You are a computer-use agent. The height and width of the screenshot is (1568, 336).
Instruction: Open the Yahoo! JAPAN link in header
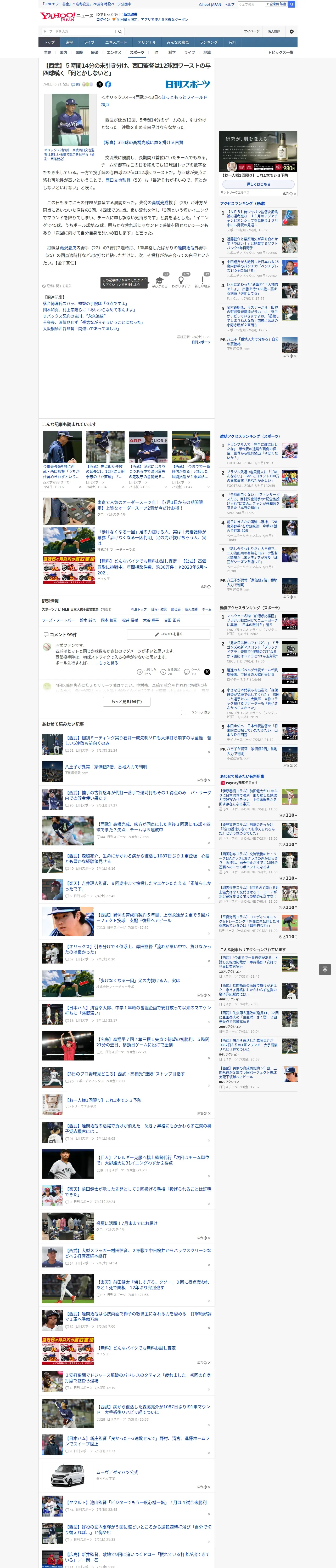pyautogui.click(x=210, y=4)
